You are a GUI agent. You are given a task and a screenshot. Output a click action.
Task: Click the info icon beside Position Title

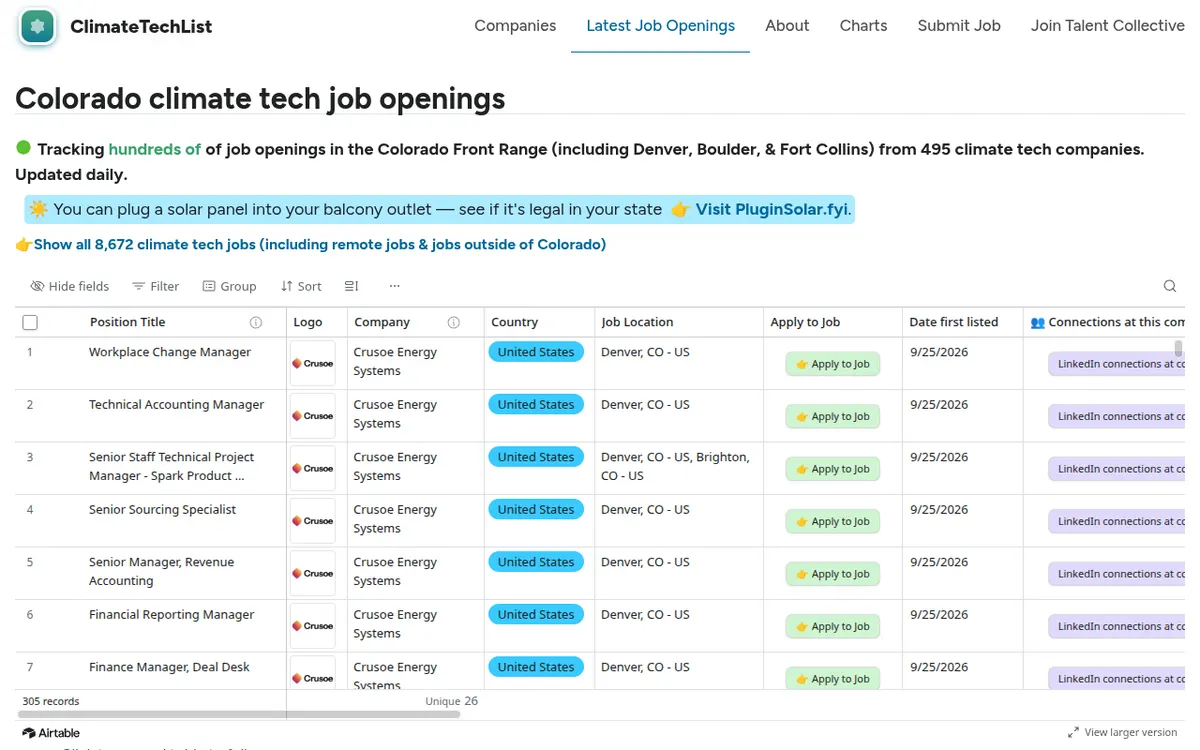256,322
